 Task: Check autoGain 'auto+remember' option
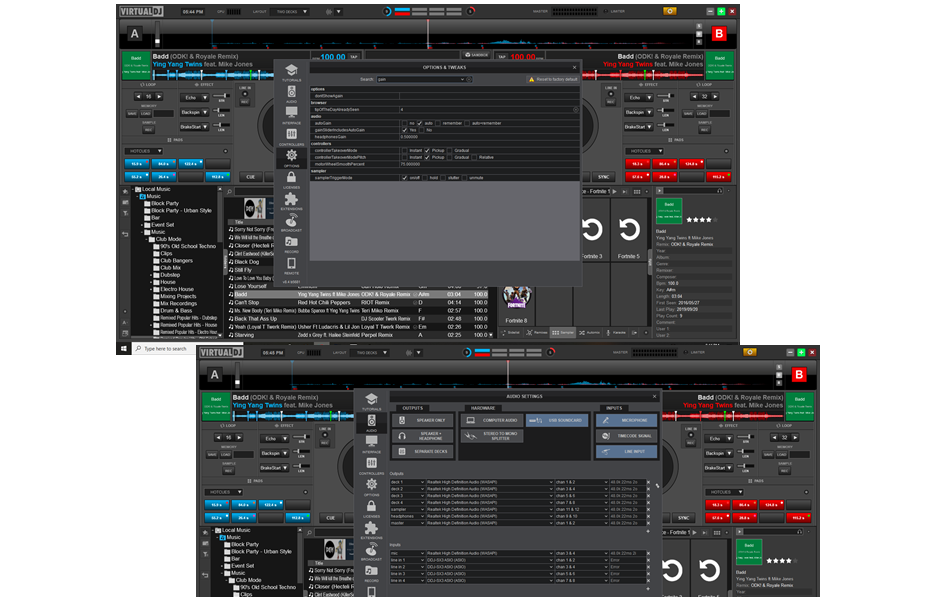[468, 123]
